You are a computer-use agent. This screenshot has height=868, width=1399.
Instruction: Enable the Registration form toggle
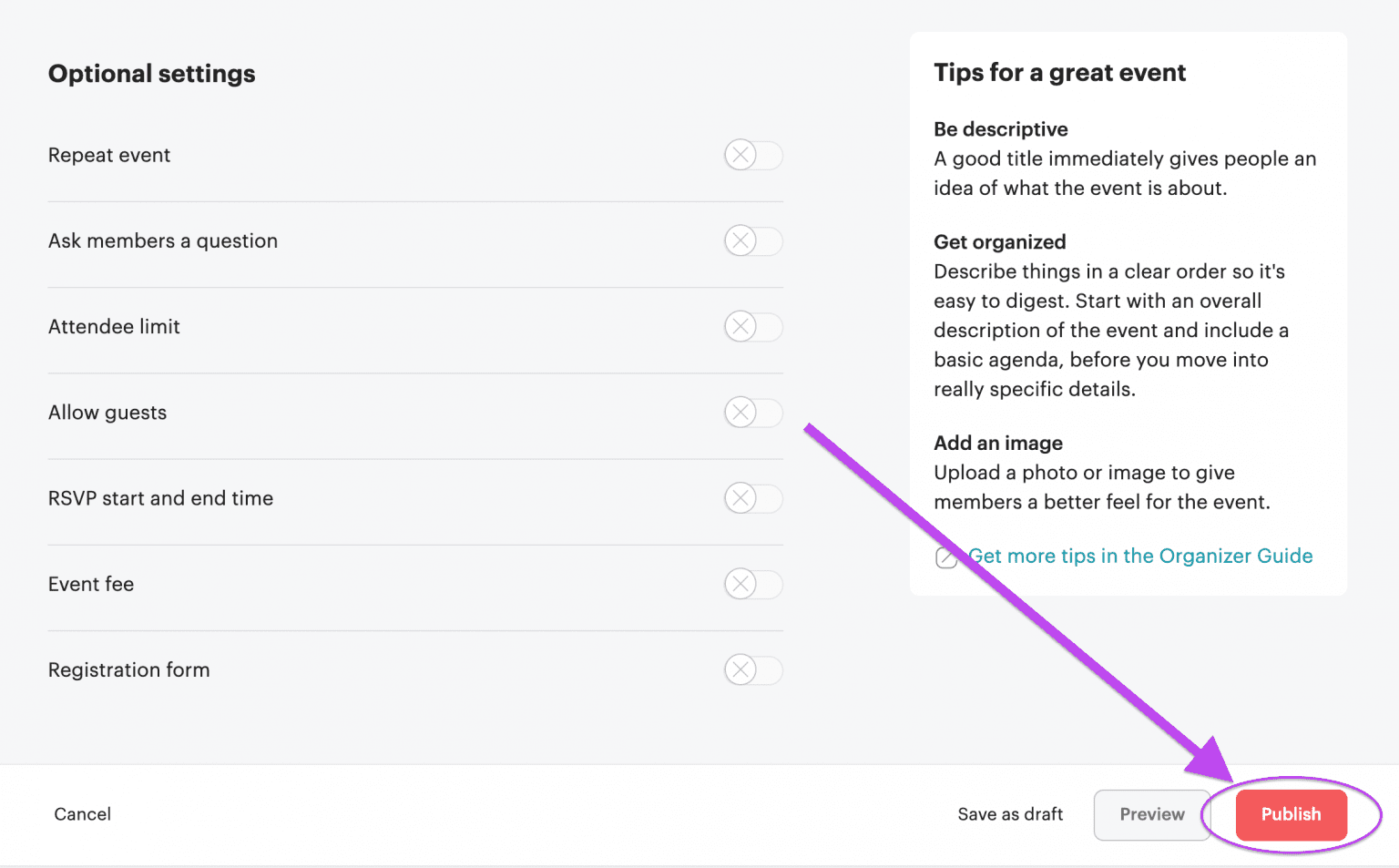(x=753, y=669)
